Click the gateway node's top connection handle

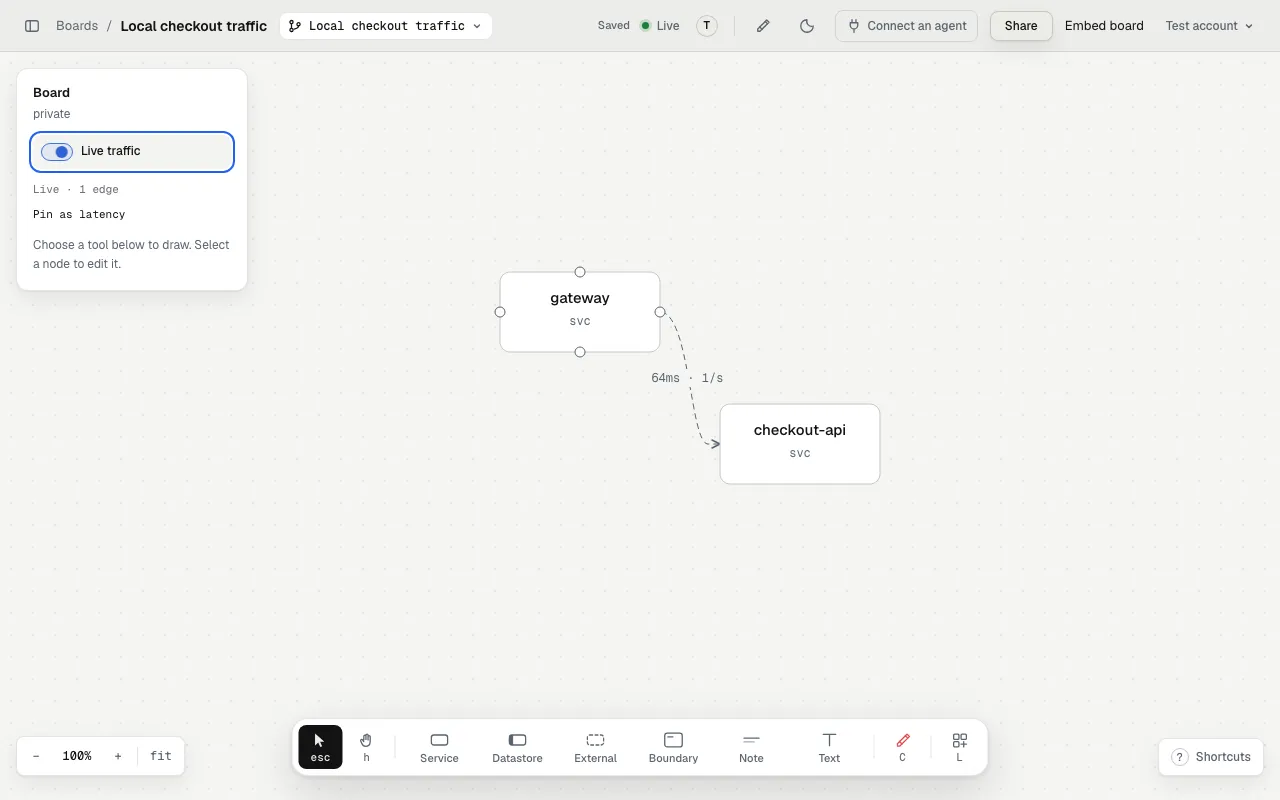coord(580,272)
